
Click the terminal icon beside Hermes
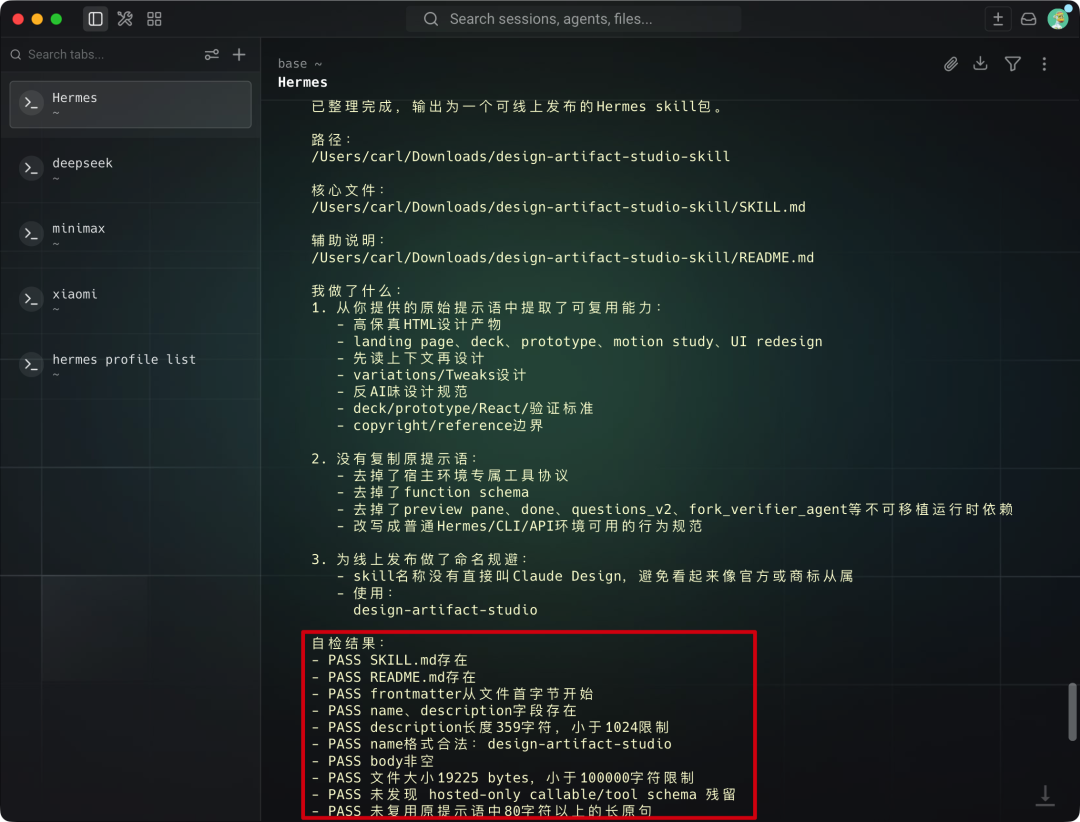tap(31, 103)
